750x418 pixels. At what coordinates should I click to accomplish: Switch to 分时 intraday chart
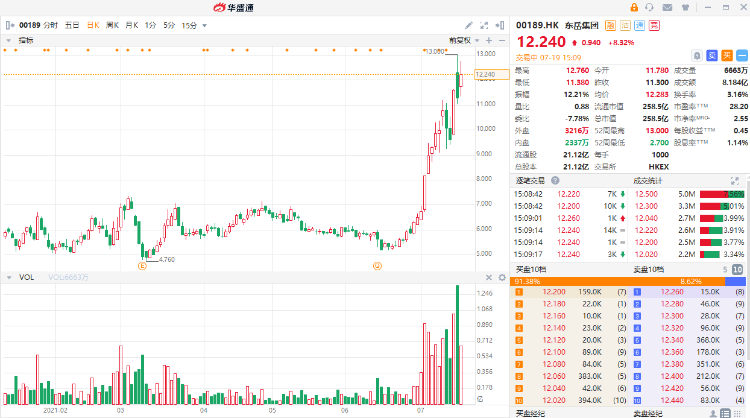[50, 25]
